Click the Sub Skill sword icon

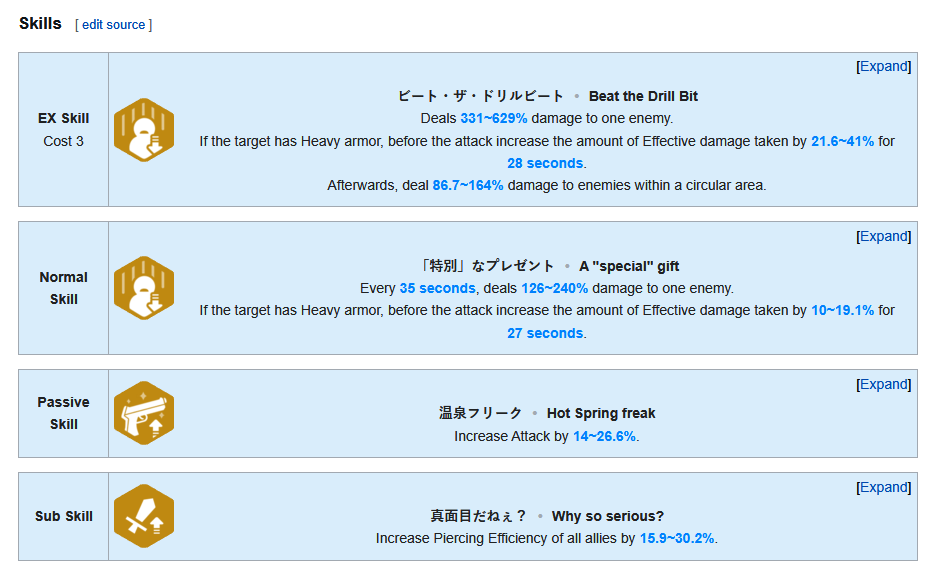(x=144, y=516)
